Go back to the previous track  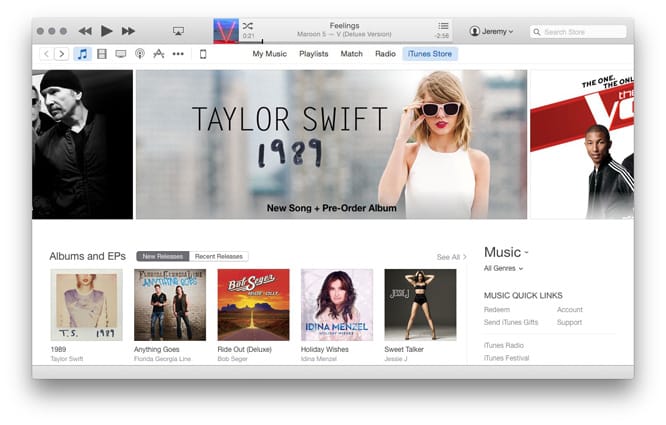(85, 31)
